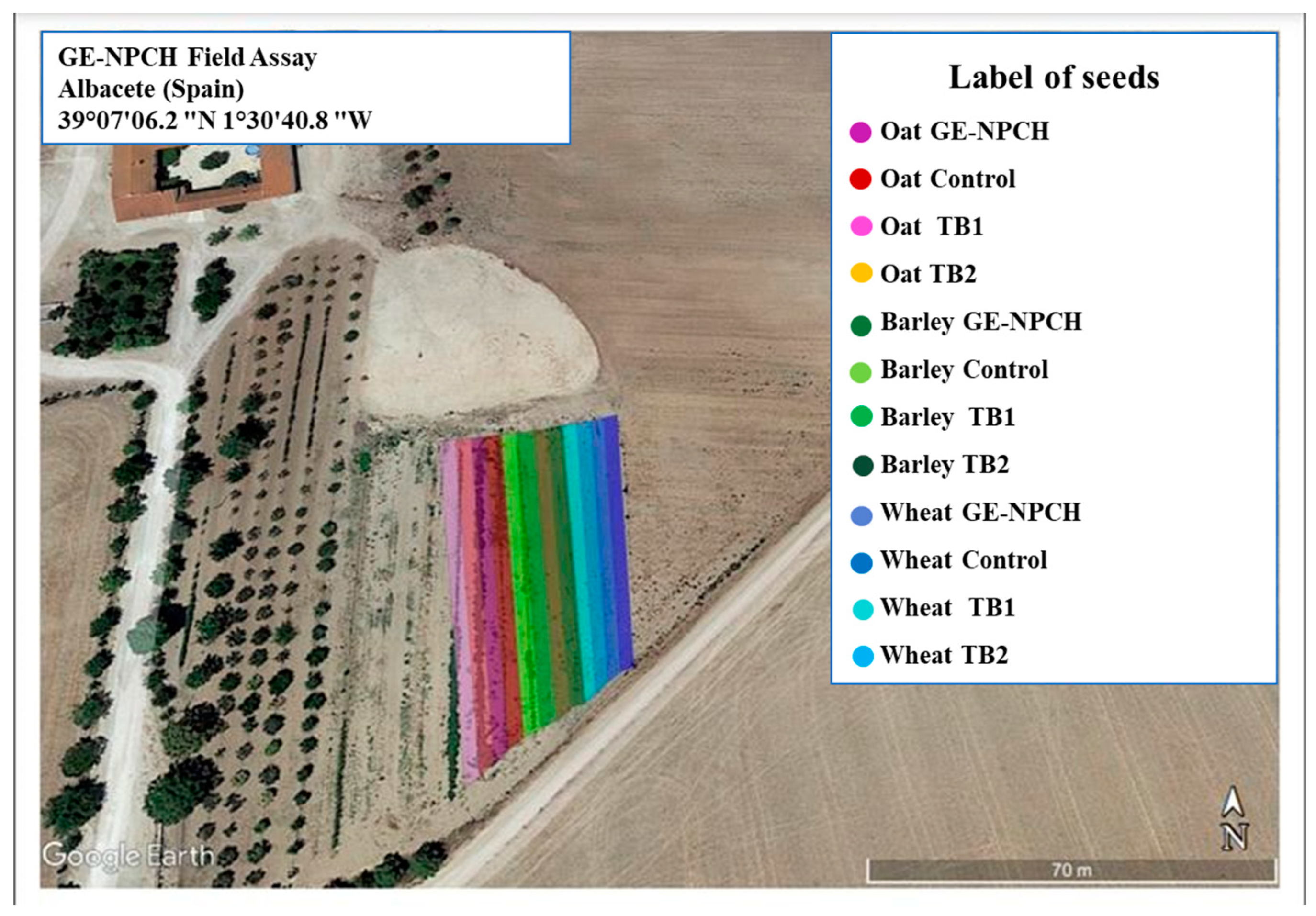
Task: Click the Barley GE-NPCH dark green dot
Action: [861, 325]
